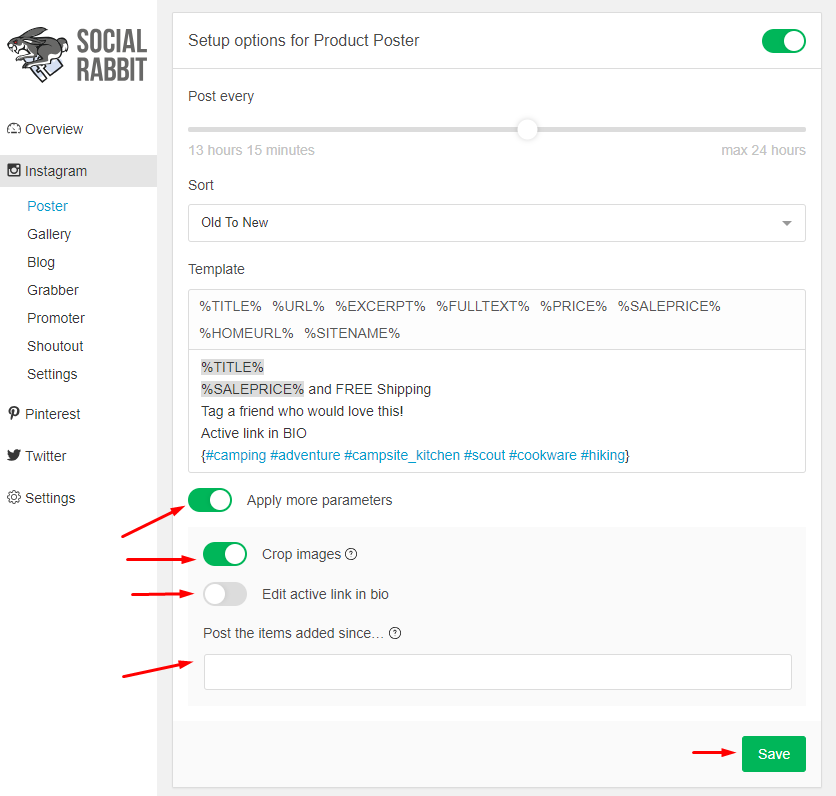Screen dimensions: 836x796
Task: Open Overview via its gauge icon
Action: [x=14, y=128]
